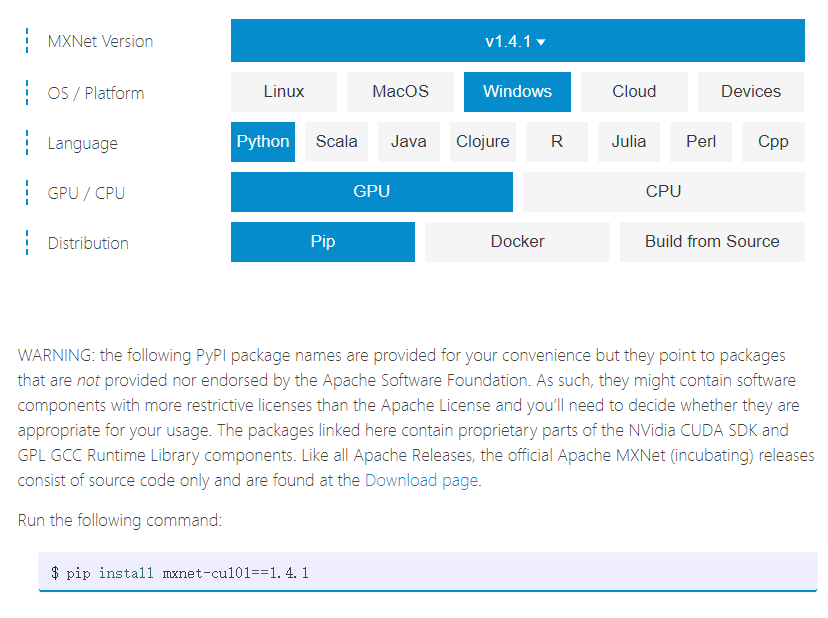
Task: Select Docker as the distribution method
Action: click(517, 241)
